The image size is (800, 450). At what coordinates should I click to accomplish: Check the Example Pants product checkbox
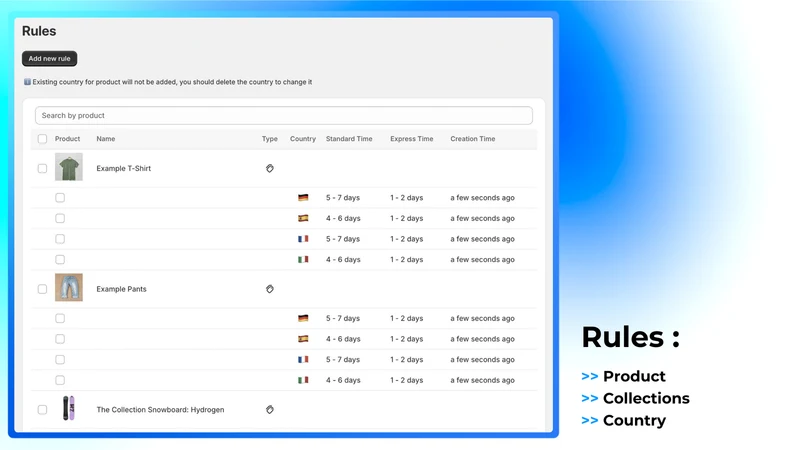click(42, 289)
